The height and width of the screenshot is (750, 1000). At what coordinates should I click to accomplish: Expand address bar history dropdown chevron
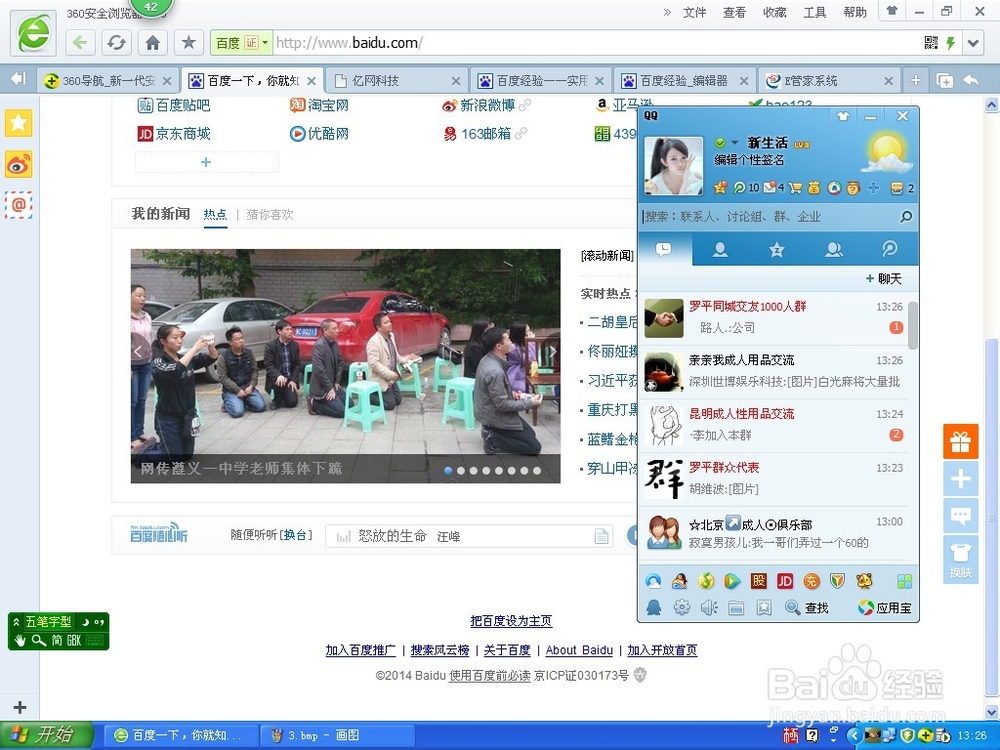point(973,43)
